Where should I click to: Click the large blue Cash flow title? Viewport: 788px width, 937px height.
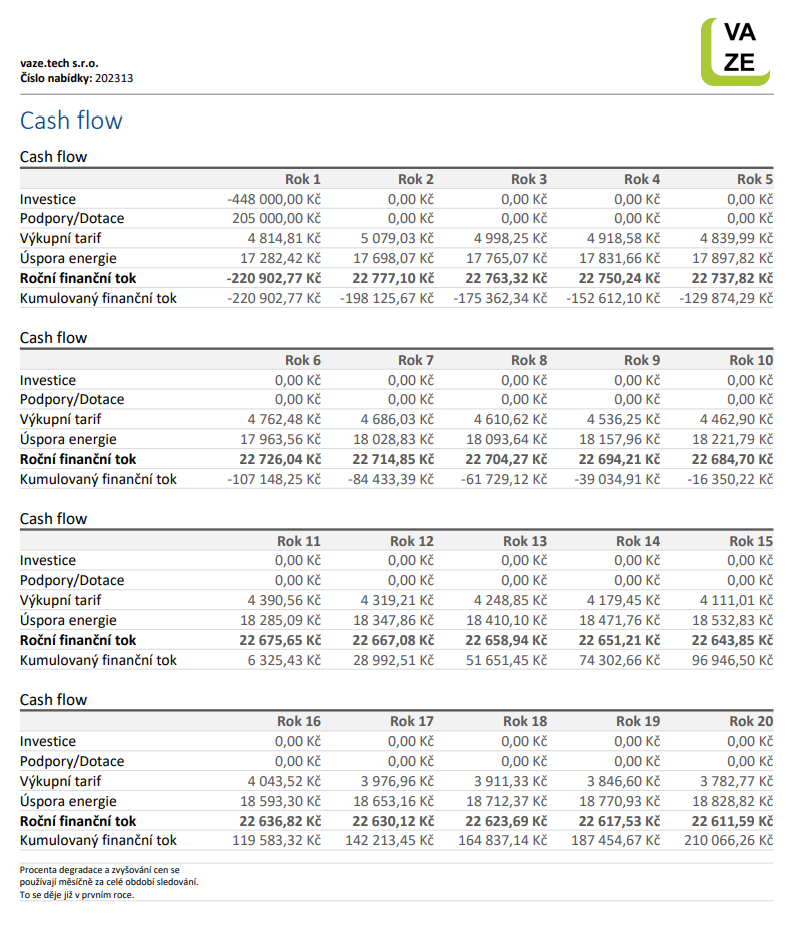point(71,121)
